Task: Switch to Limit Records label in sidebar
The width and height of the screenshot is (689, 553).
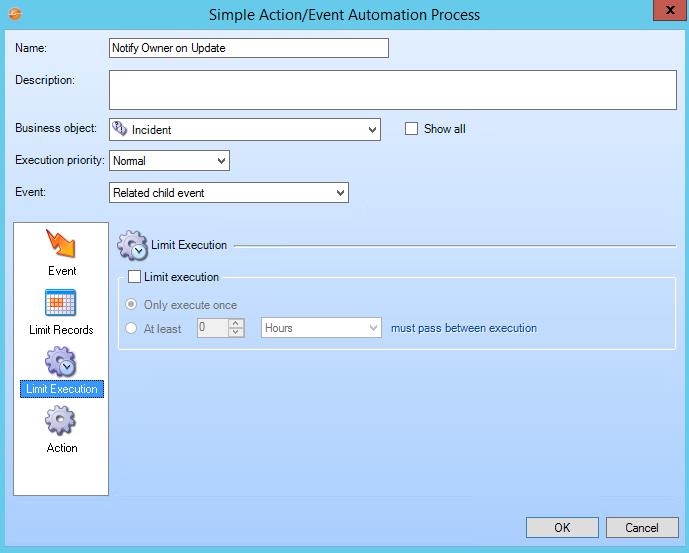Action: click(61, 330)
